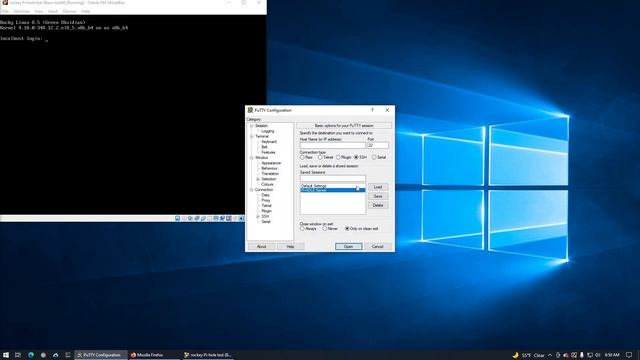Switch to the rocky VirtualBox taskbar button
Viewport: 640px width, 360px height.
[207, 355]
